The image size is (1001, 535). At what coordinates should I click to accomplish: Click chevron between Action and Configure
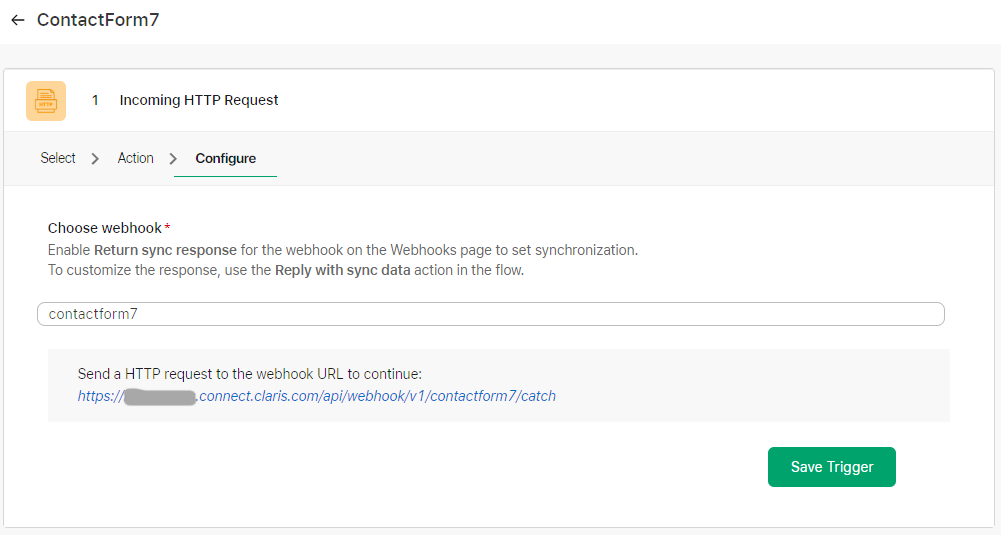pyautogui.click(x=173, y=158)
